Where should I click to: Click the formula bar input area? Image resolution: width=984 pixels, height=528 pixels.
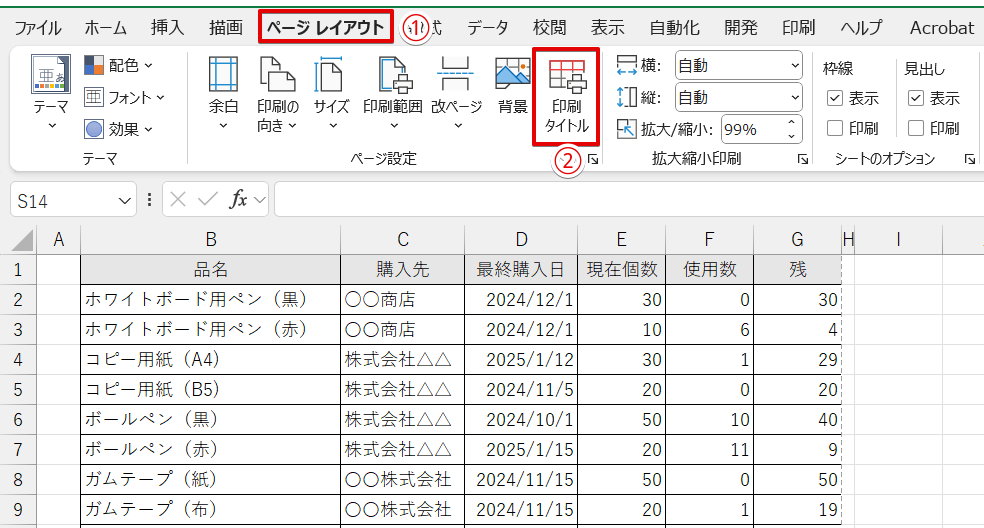[x=629, y=200]
